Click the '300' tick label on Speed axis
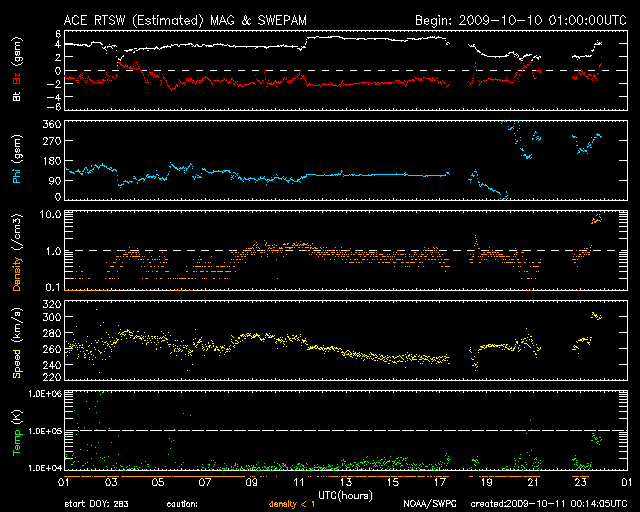The image size is (640, 512). coord(52,317)
